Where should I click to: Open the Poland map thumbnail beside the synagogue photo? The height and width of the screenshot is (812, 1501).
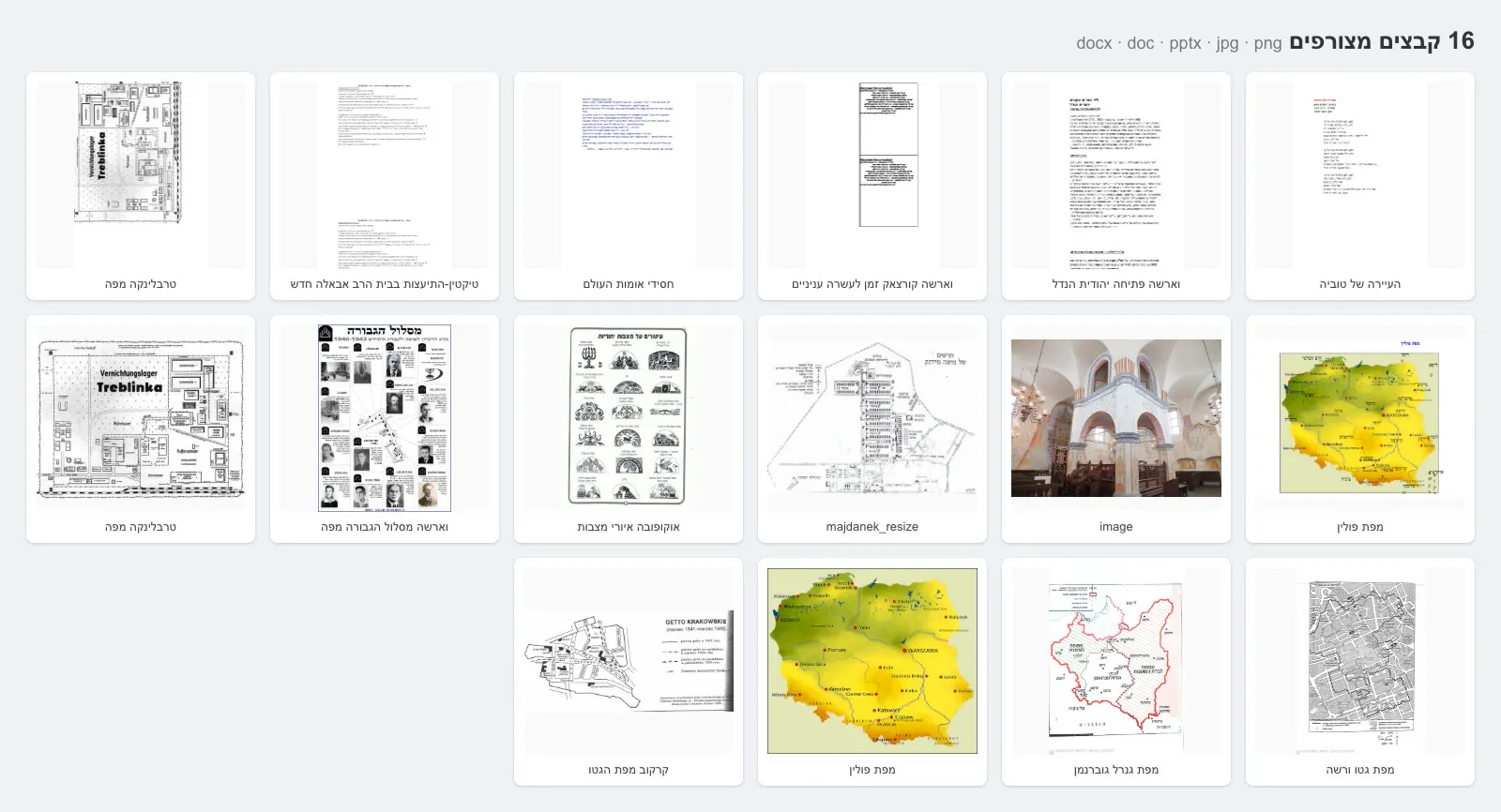[1360, 417]
